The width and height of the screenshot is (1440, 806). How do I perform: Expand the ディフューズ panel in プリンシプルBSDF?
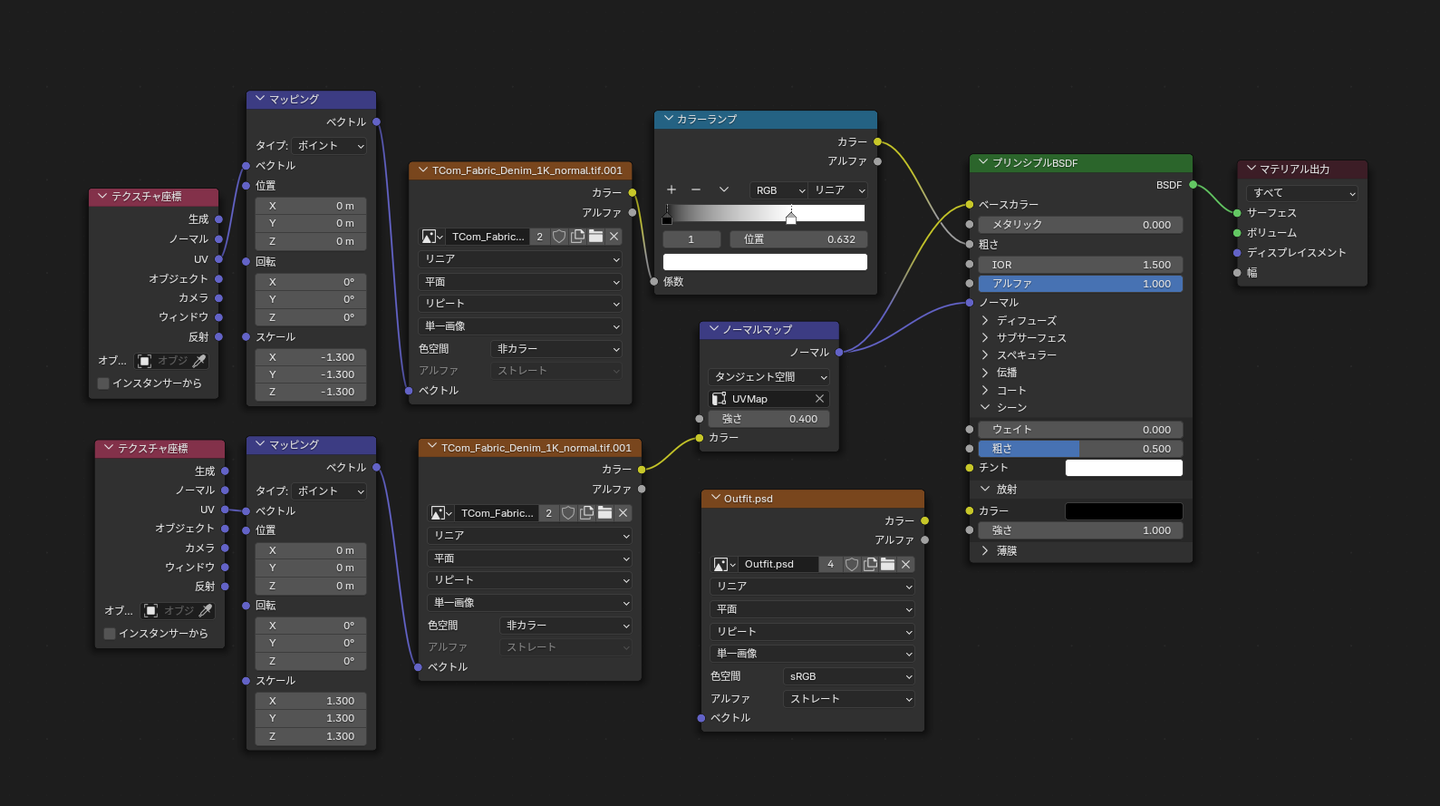985,321
